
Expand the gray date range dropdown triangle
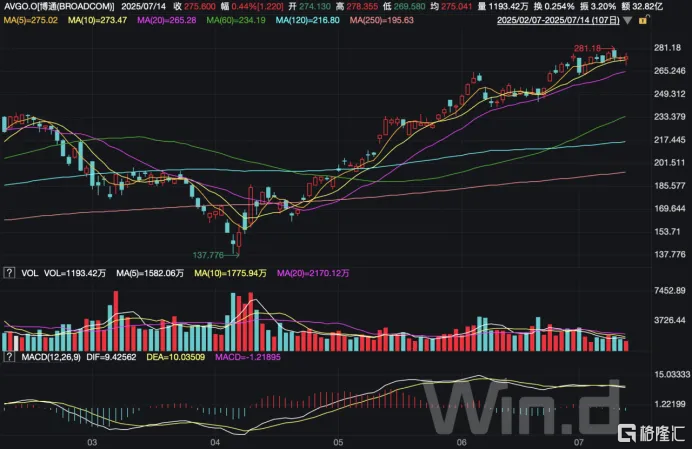tap(628, 21)
